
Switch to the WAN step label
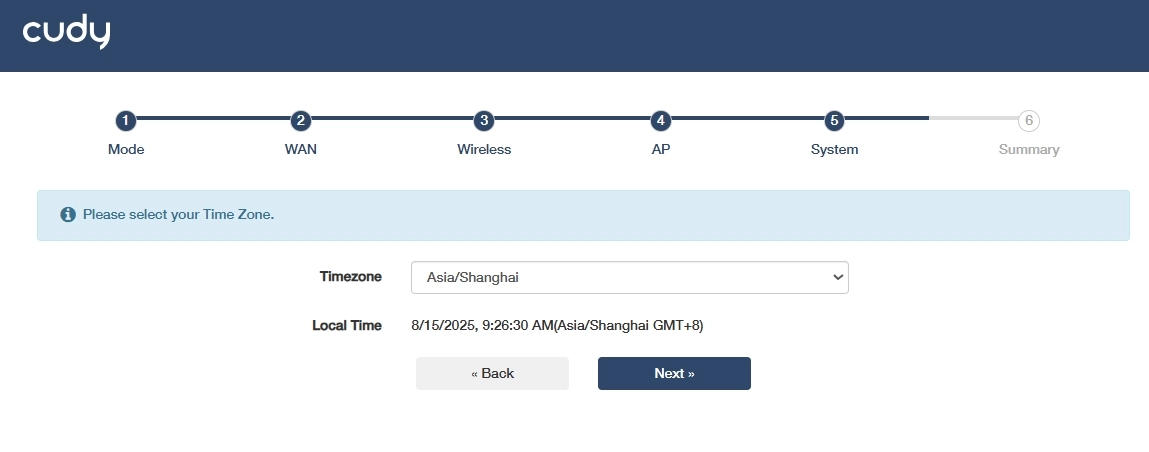point(300,150)
